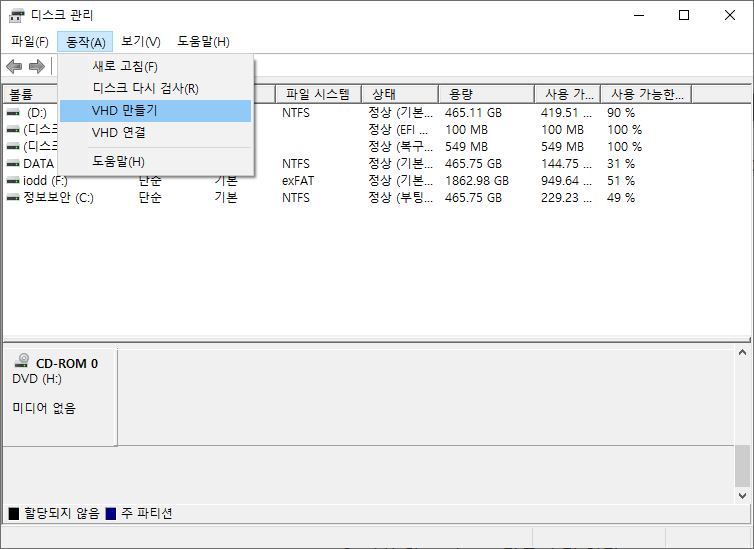Open the 도움말(H) menu in the menu bar
Image resolution: width=754 pixels, height=549 pixels.
point(203,42)
